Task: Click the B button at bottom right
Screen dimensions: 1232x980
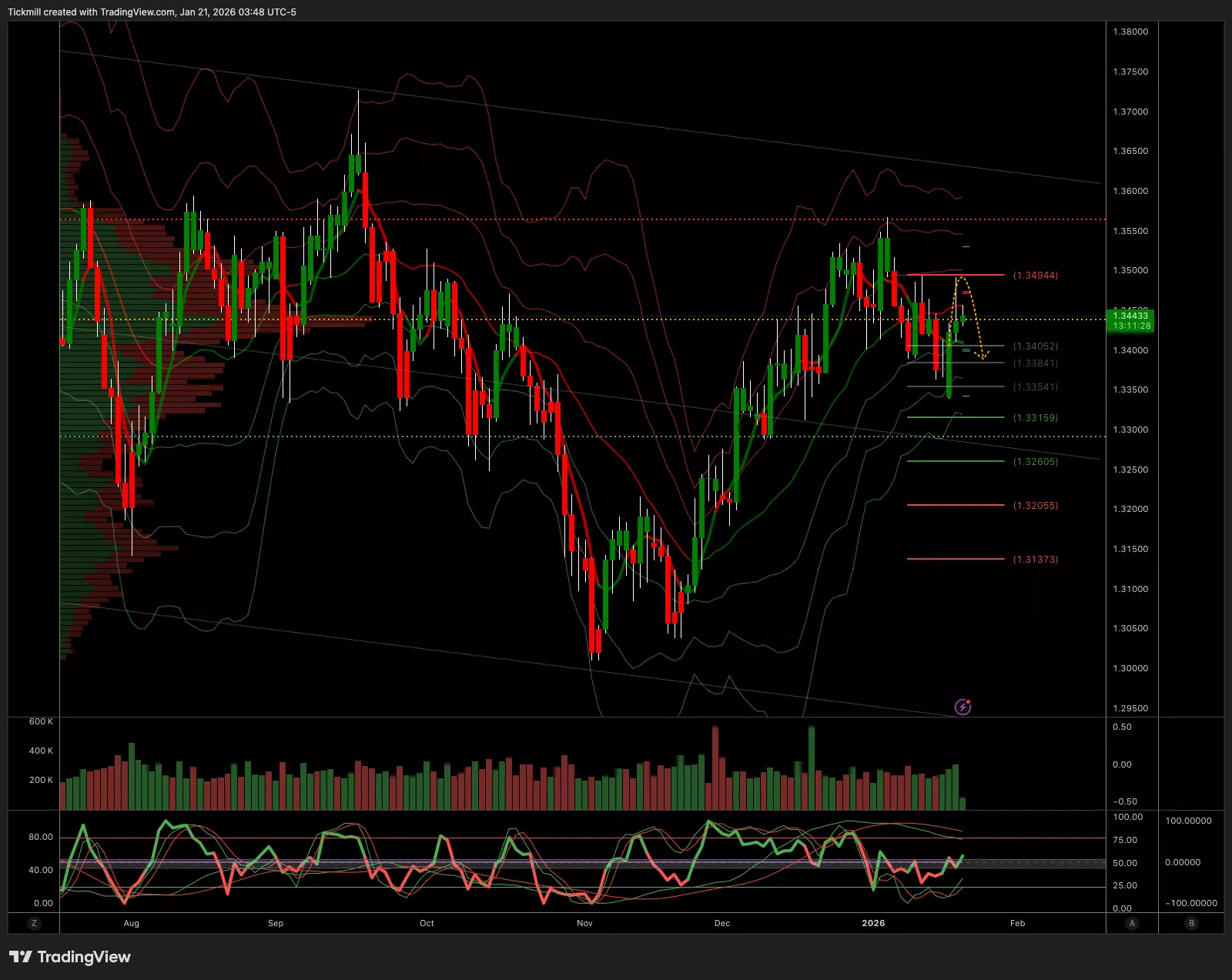Action: point(1191,923)
